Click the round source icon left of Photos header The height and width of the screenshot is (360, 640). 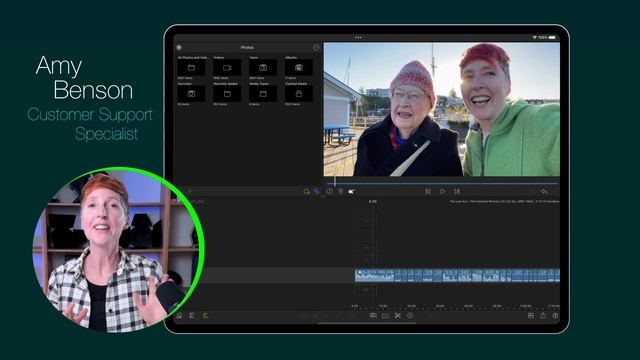point(179,48)
